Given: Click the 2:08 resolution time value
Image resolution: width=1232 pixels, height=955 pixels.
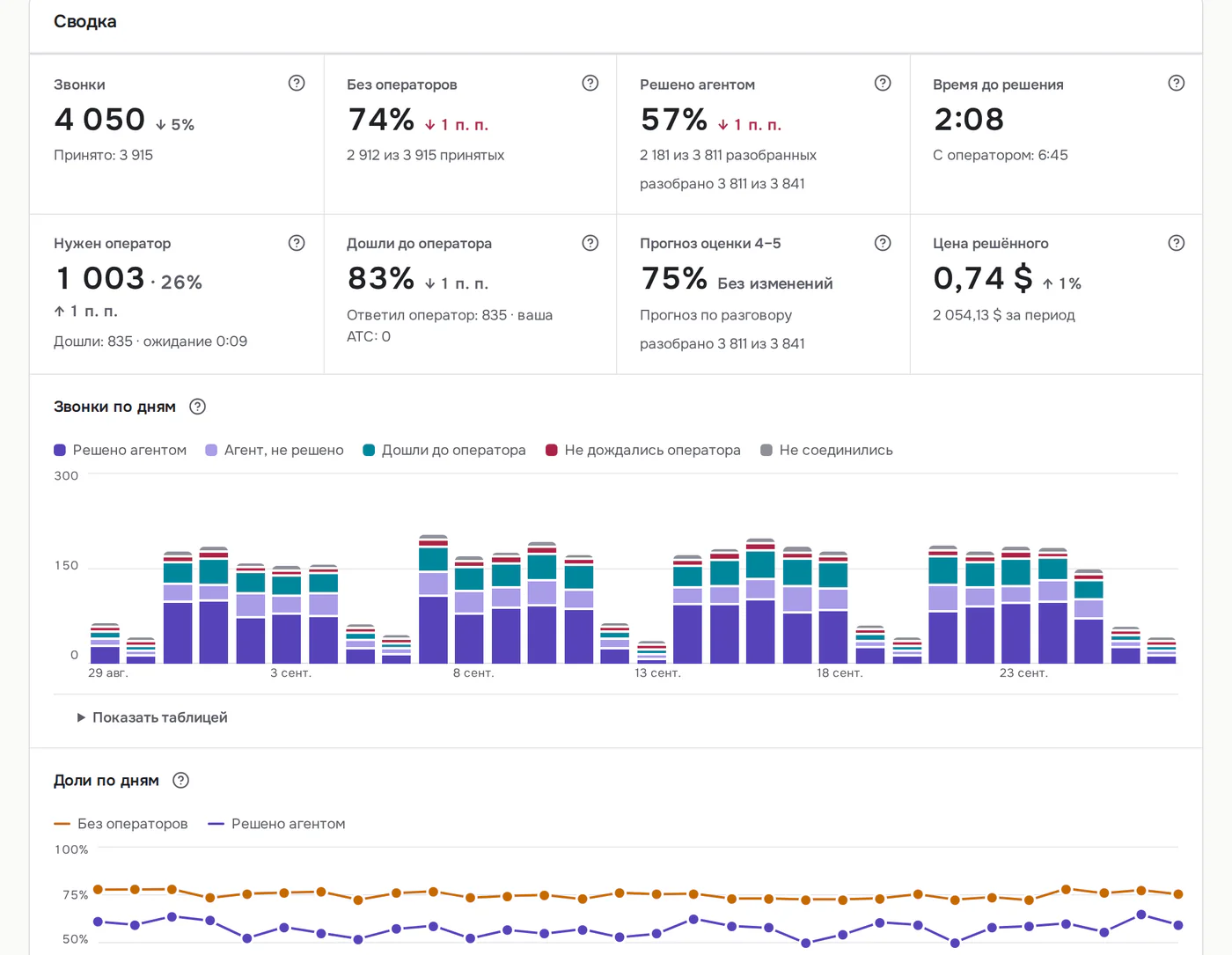Looking at the screenshot, I should [969, 120].
